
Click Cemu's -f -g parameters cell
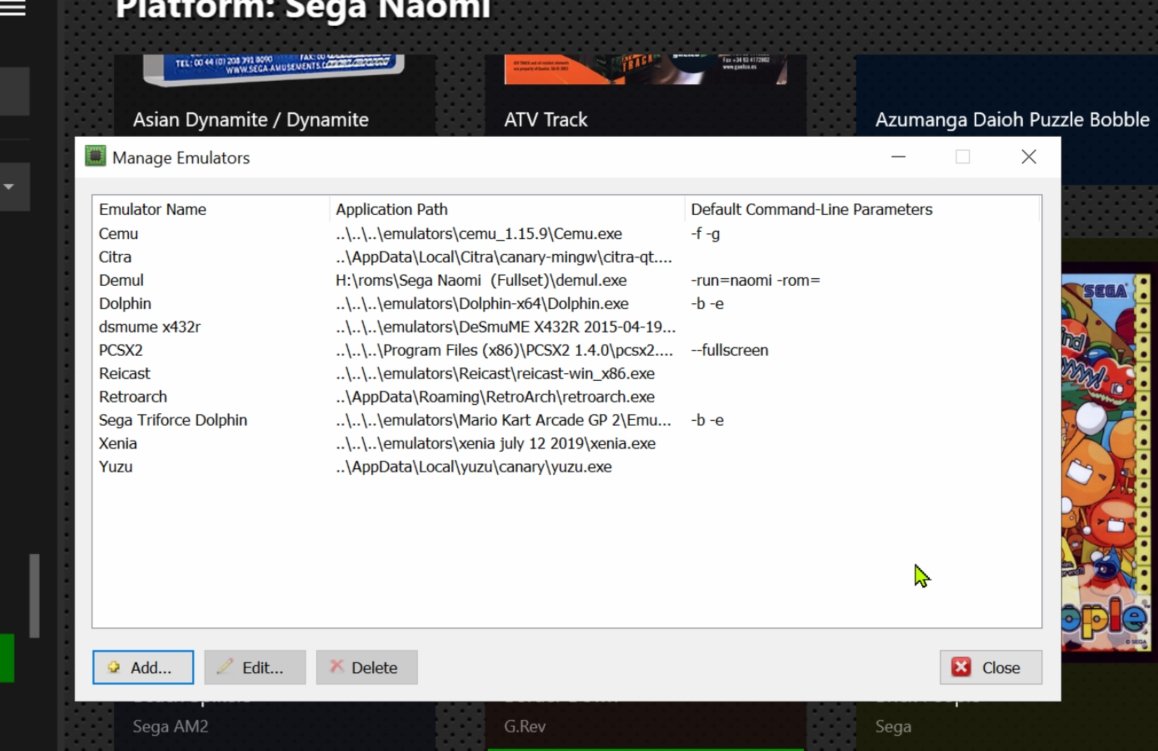[705, 233]
